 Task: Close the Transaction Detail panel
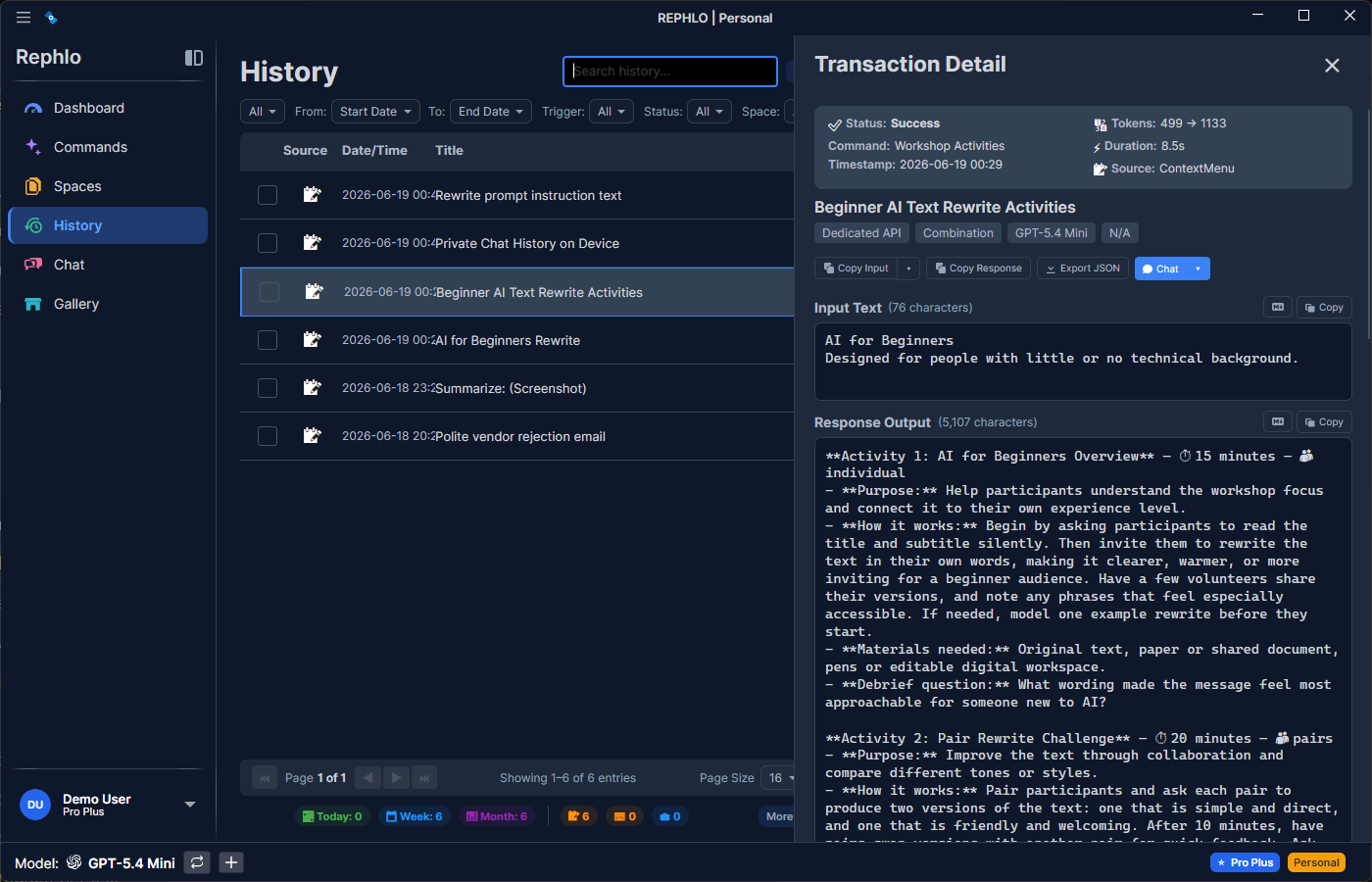(1332, 66)
